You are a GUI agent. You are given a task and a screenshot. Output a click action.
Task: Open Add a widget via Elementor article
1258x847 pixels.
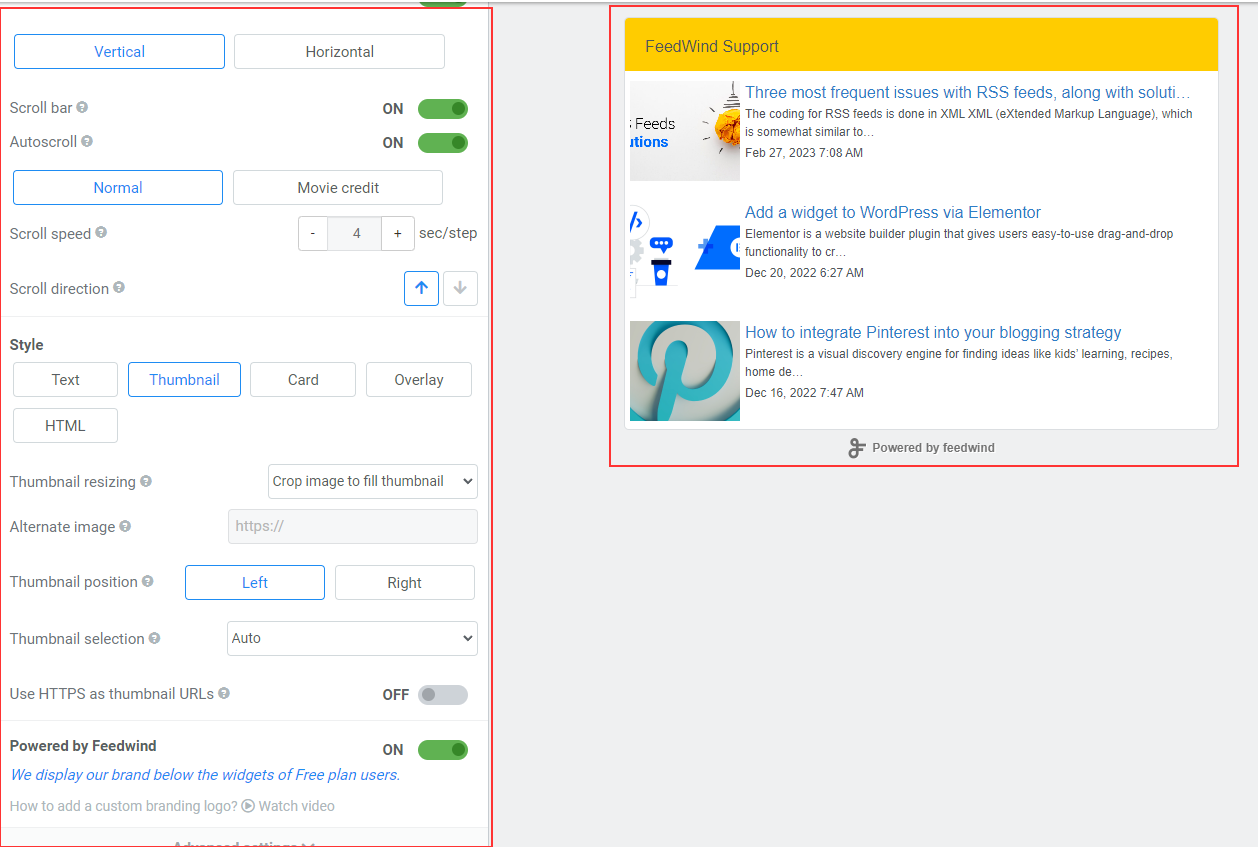click(893, 212)
